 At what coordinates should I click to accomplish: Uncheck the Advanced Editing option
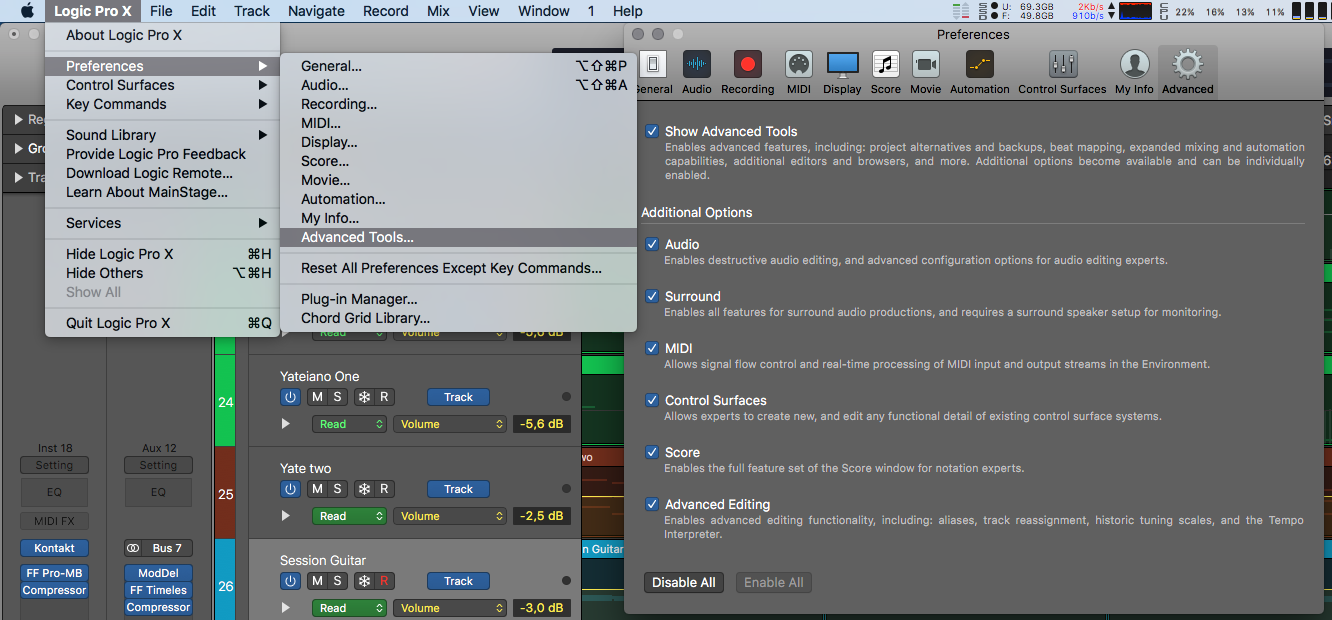[x=652, y=504]
